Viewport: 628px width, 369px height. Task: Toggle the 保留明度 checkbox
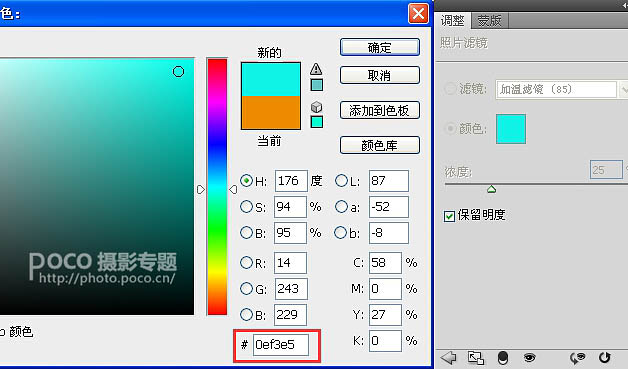click(x=449, y=216)
